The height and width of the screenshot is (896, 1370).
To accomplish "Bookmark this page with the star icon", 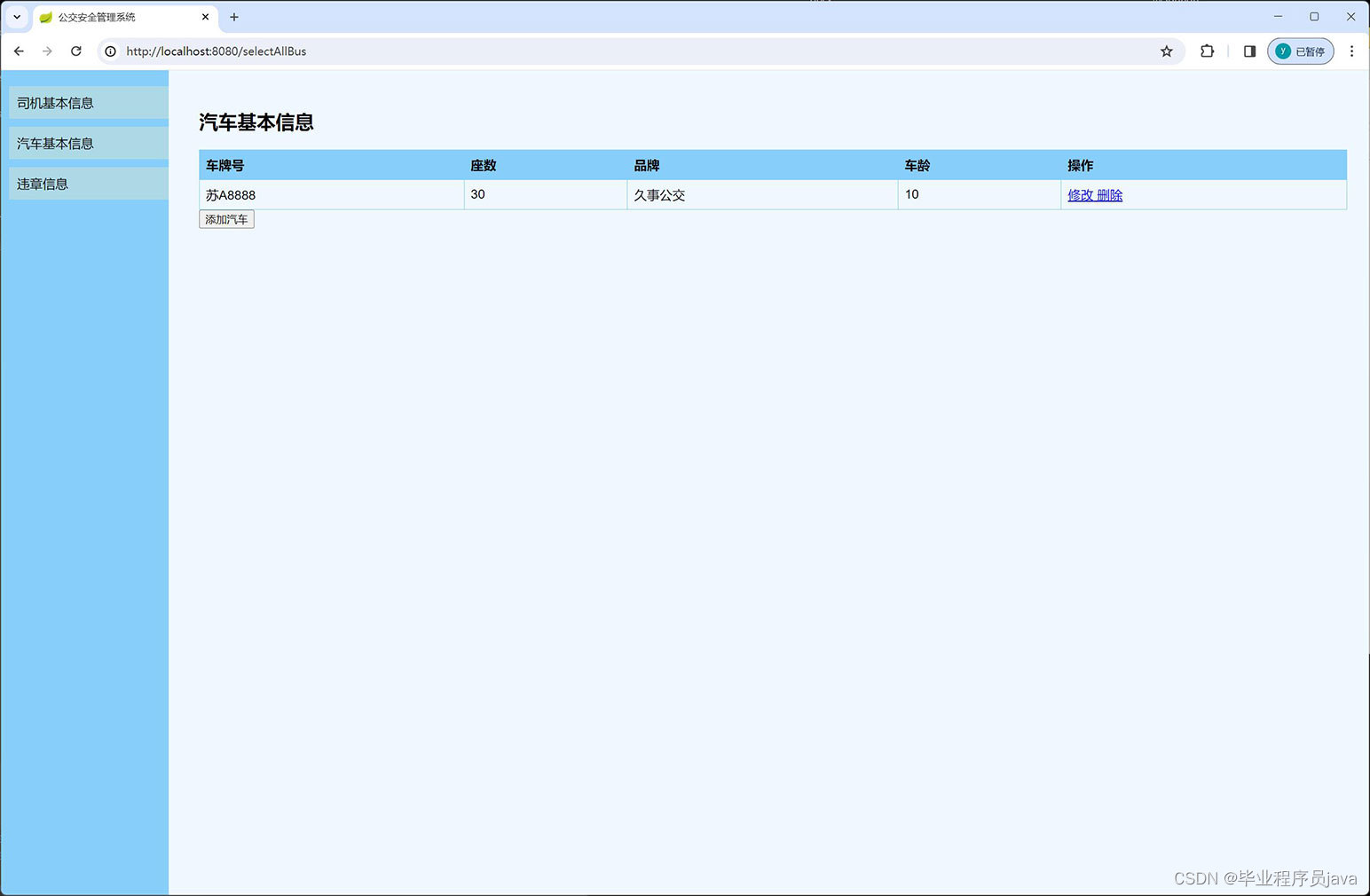I will pyautogui.click(x=1167, y=51).
